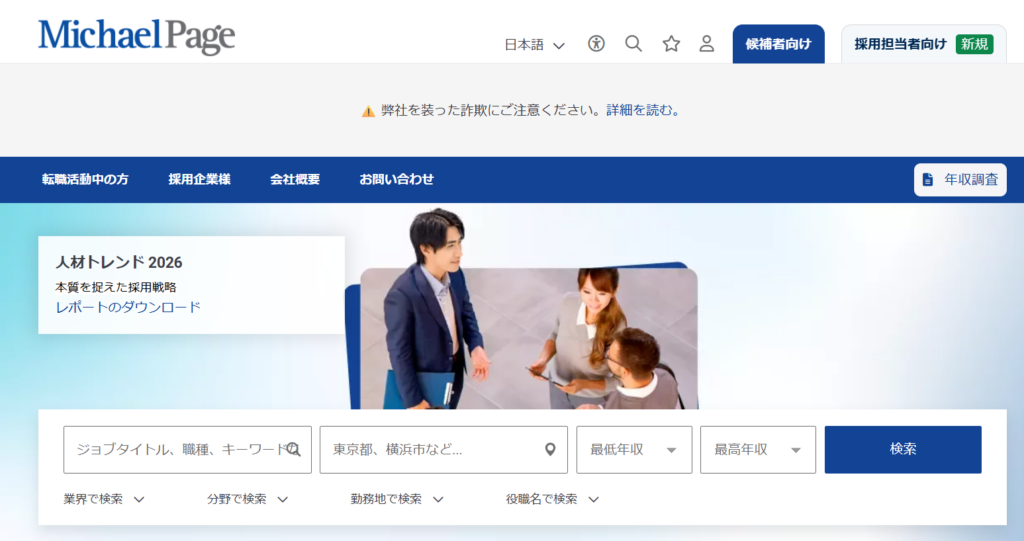The width and height of the screenshot is (1024, 541).
Task: Click the job title keyword input field
Action: 187,450
